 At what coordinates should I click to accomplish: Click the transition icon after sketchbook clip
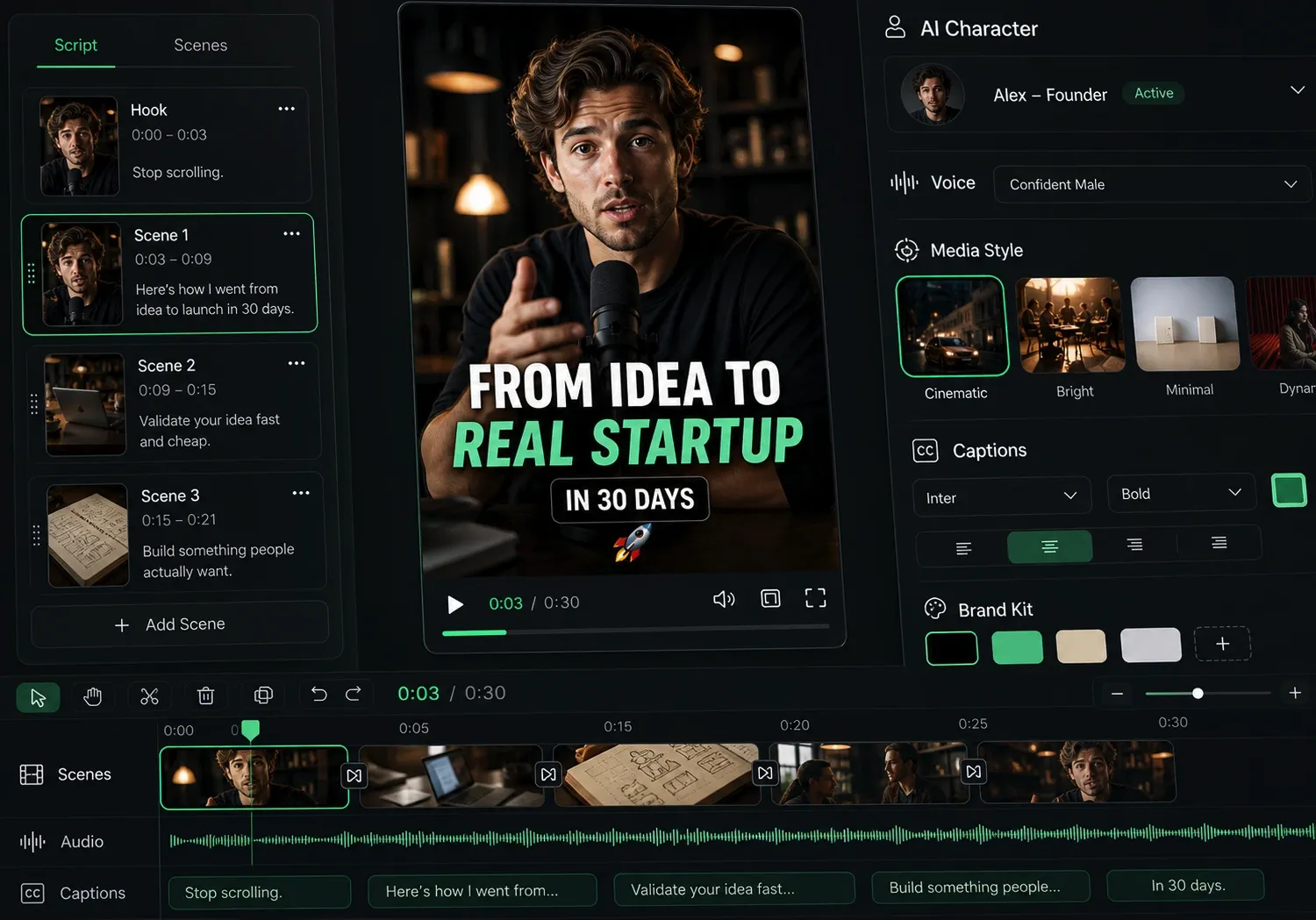766,773
